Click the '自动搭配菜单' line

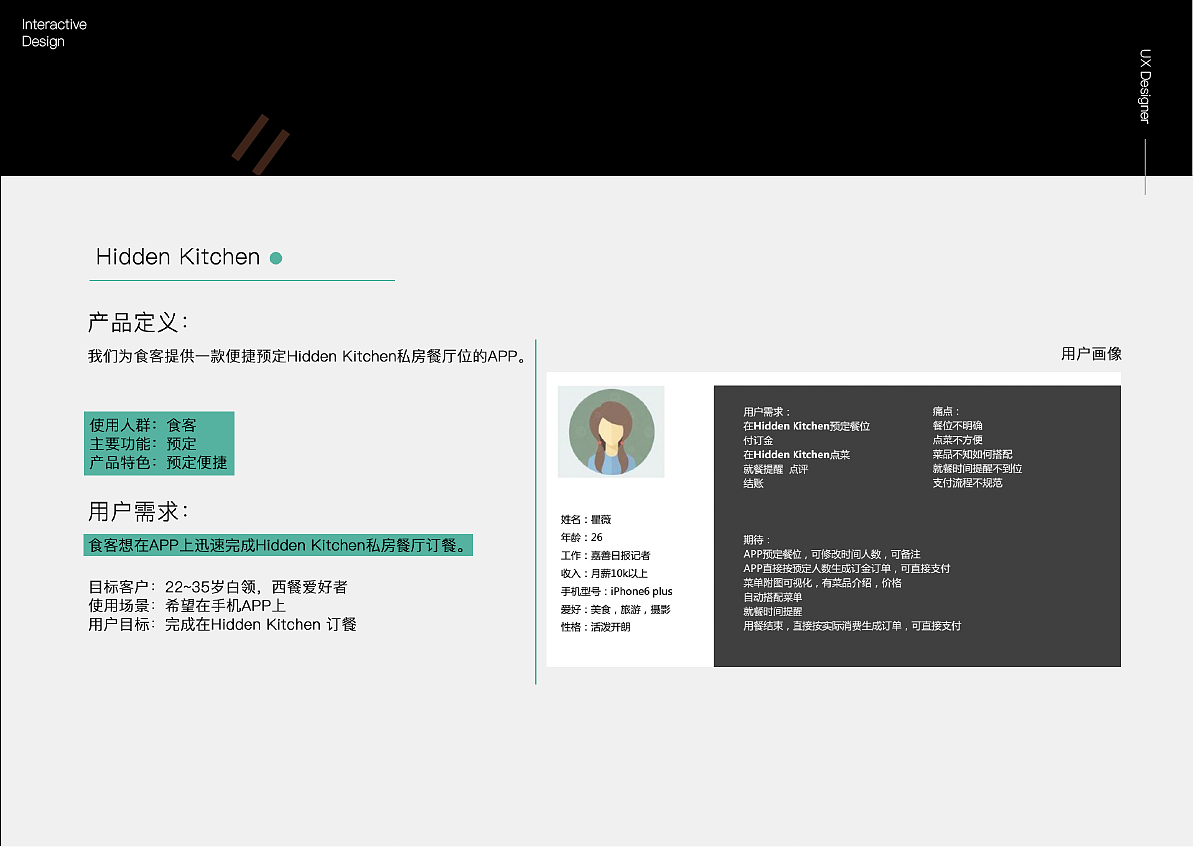coord(773,597)
